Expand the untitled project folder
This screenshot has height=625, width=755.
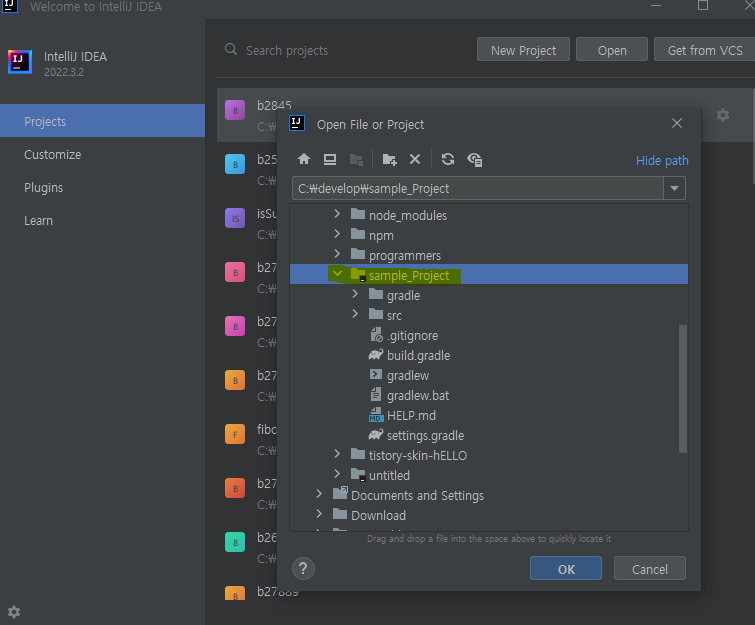pos(337,474)
